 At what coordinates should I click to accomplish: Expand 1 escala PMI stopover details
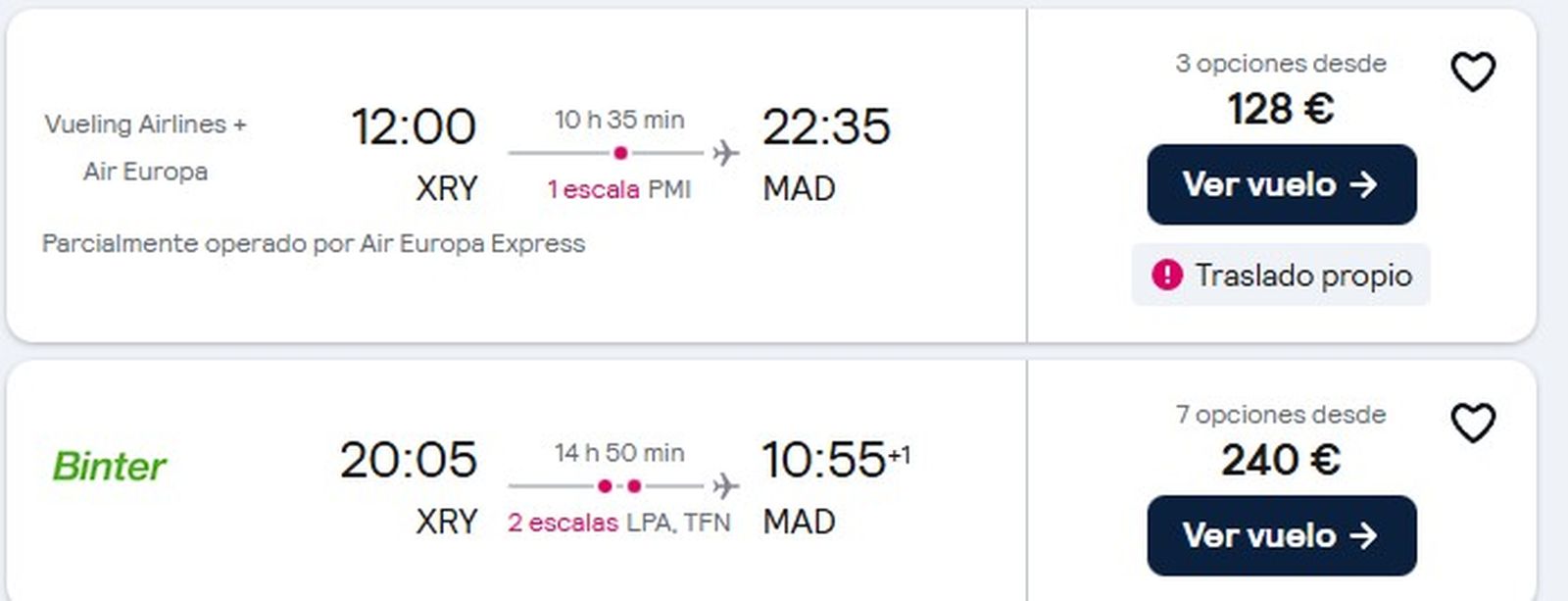pos(618,190)
